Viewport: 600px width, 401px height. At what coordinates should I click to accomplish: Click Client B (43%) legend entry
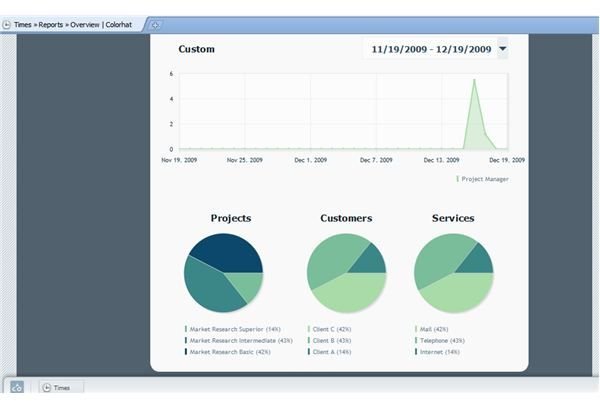(x=329, y=341)
